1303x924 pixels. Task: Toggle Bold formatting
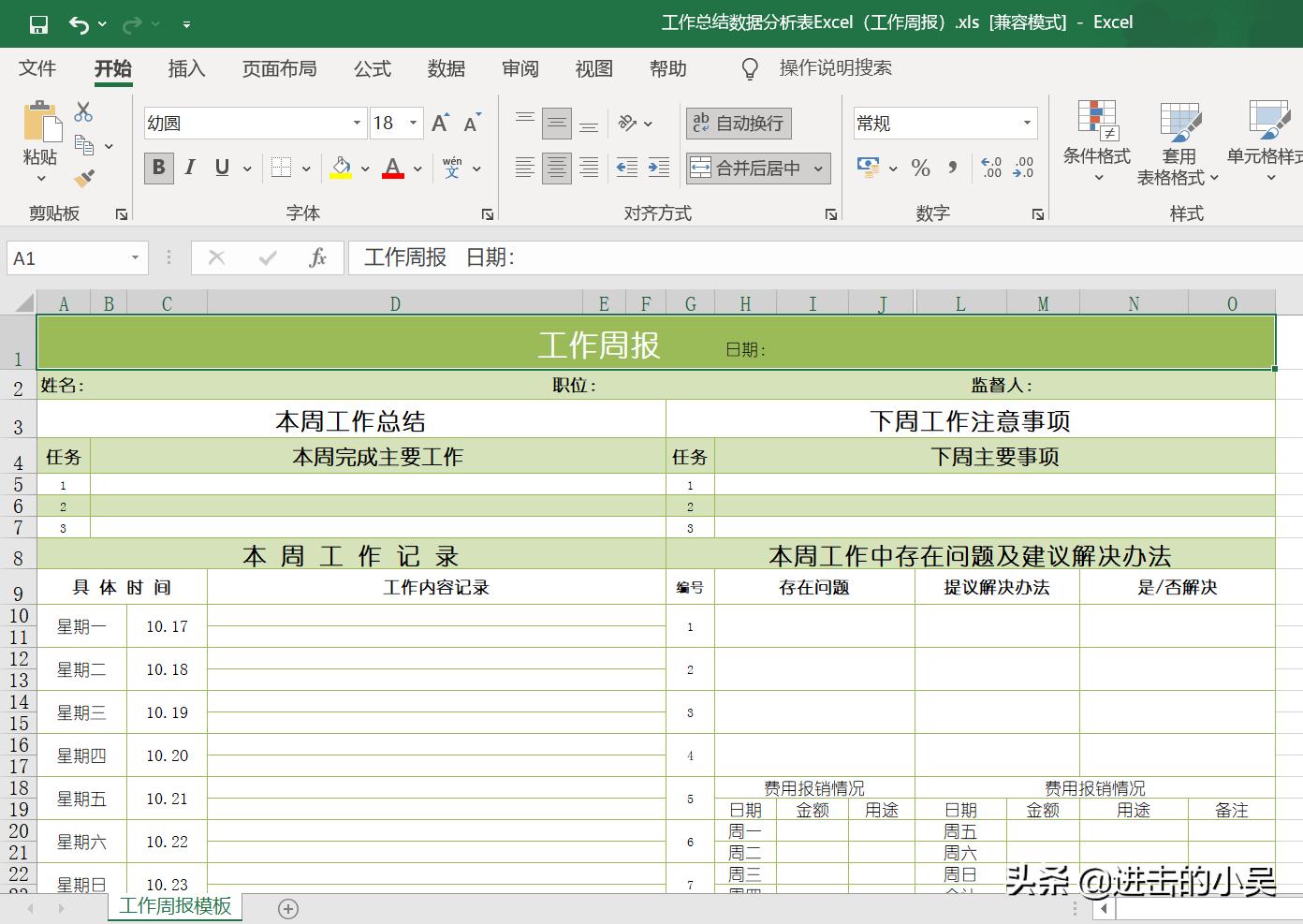click(x=159, y=168)
